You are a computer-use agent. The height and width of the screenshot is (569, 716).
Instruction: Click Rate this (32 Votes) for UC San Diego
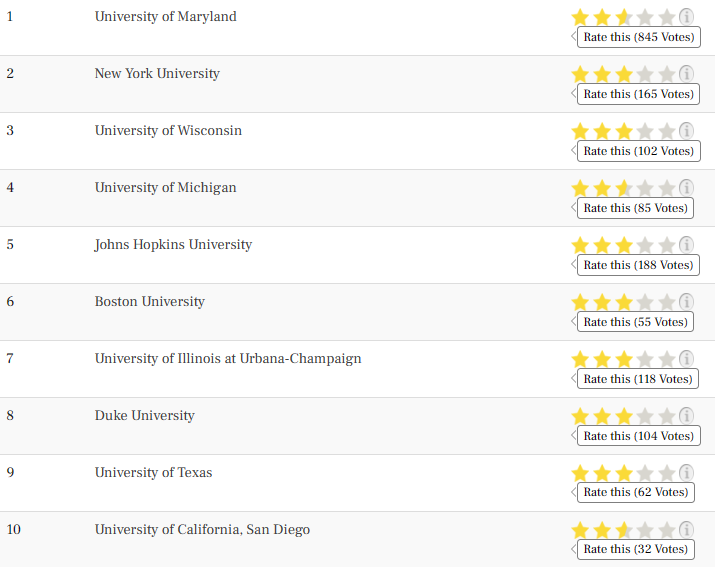636,549
